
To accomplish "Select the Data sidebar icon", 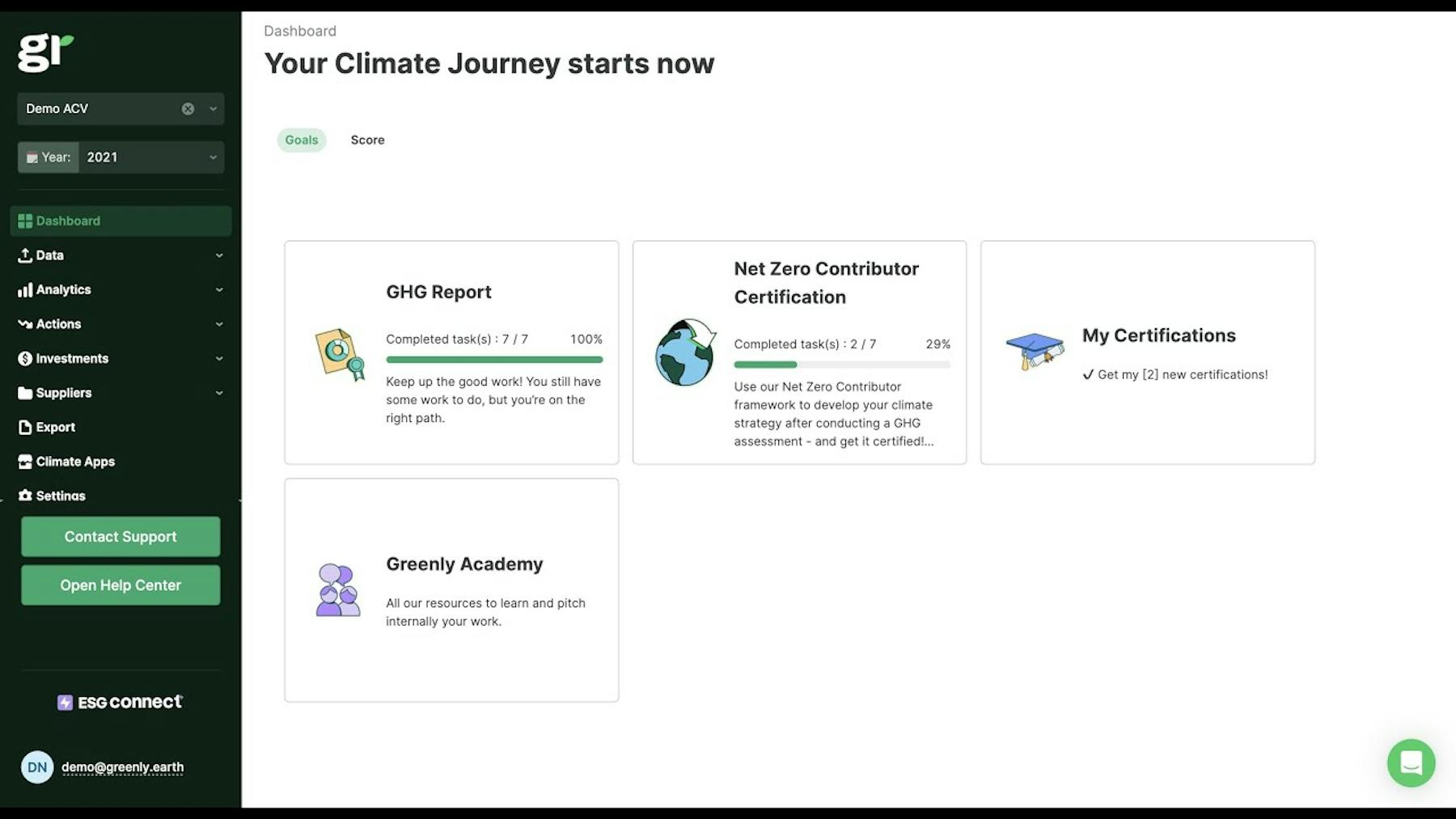I will pos(24,255).
